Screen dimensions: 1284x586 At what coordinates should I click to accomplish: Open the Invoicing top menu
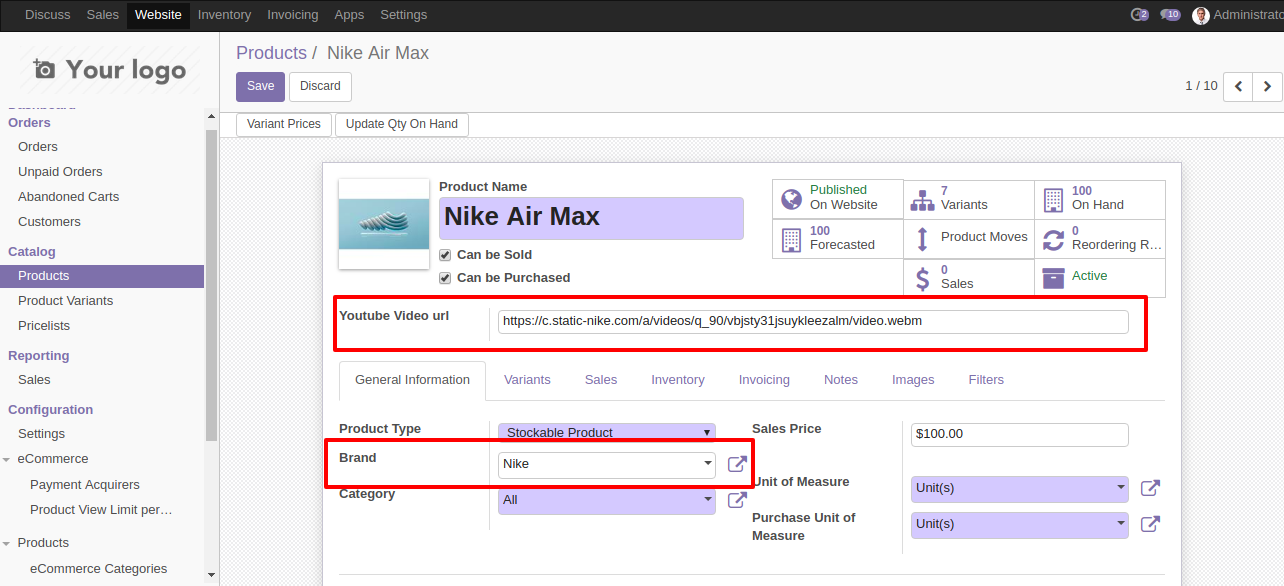click(x=293, y=15)
